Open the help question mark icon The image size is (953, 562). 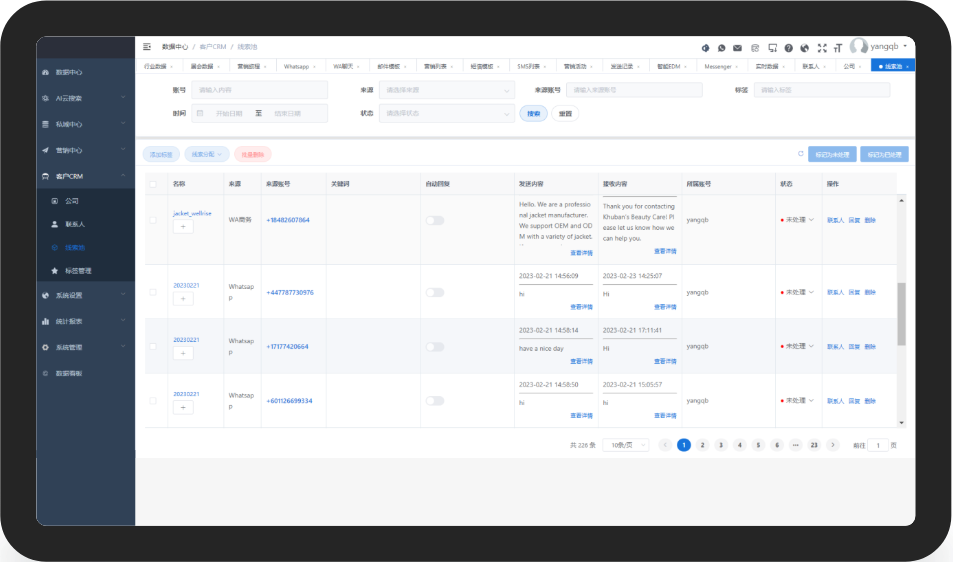click(x=788, y=47)
